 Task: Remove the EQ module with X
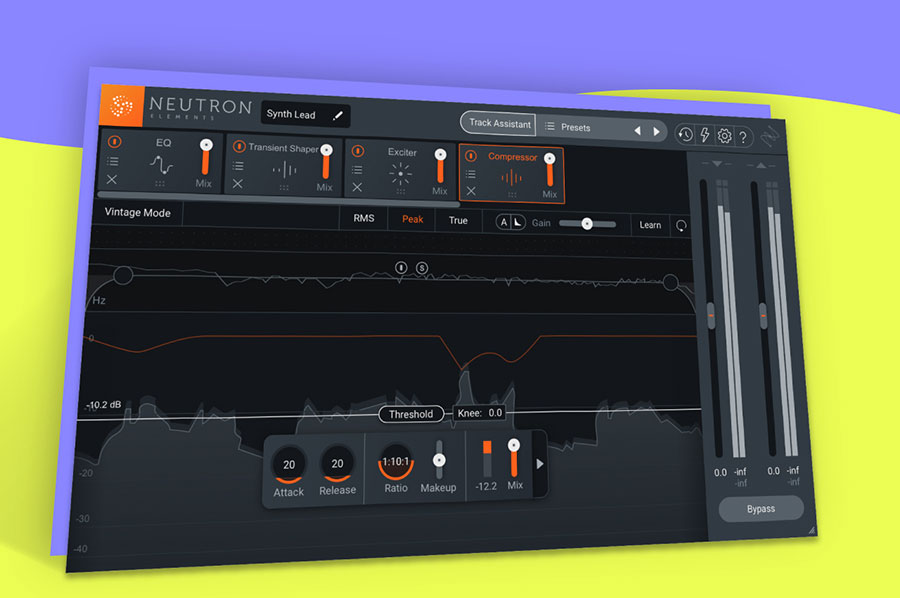click(112, 179)
